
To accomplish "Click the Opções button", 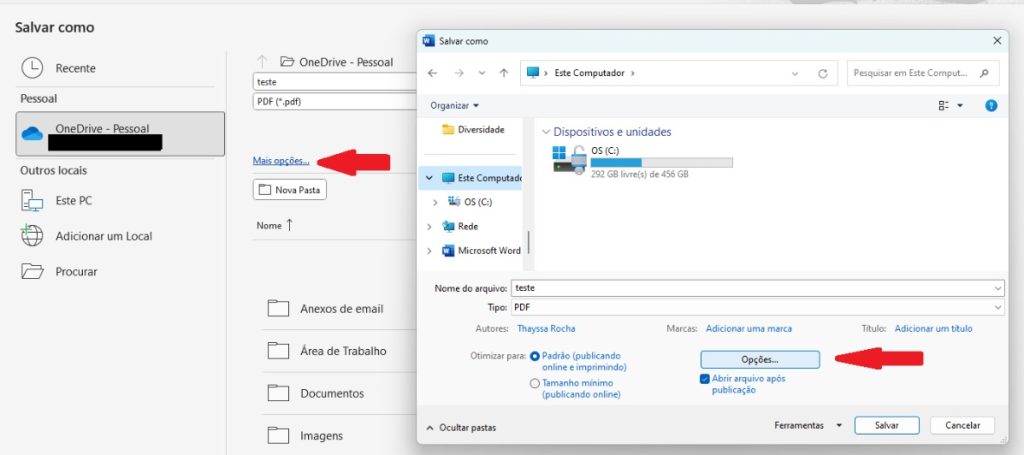I will [760, 358].
